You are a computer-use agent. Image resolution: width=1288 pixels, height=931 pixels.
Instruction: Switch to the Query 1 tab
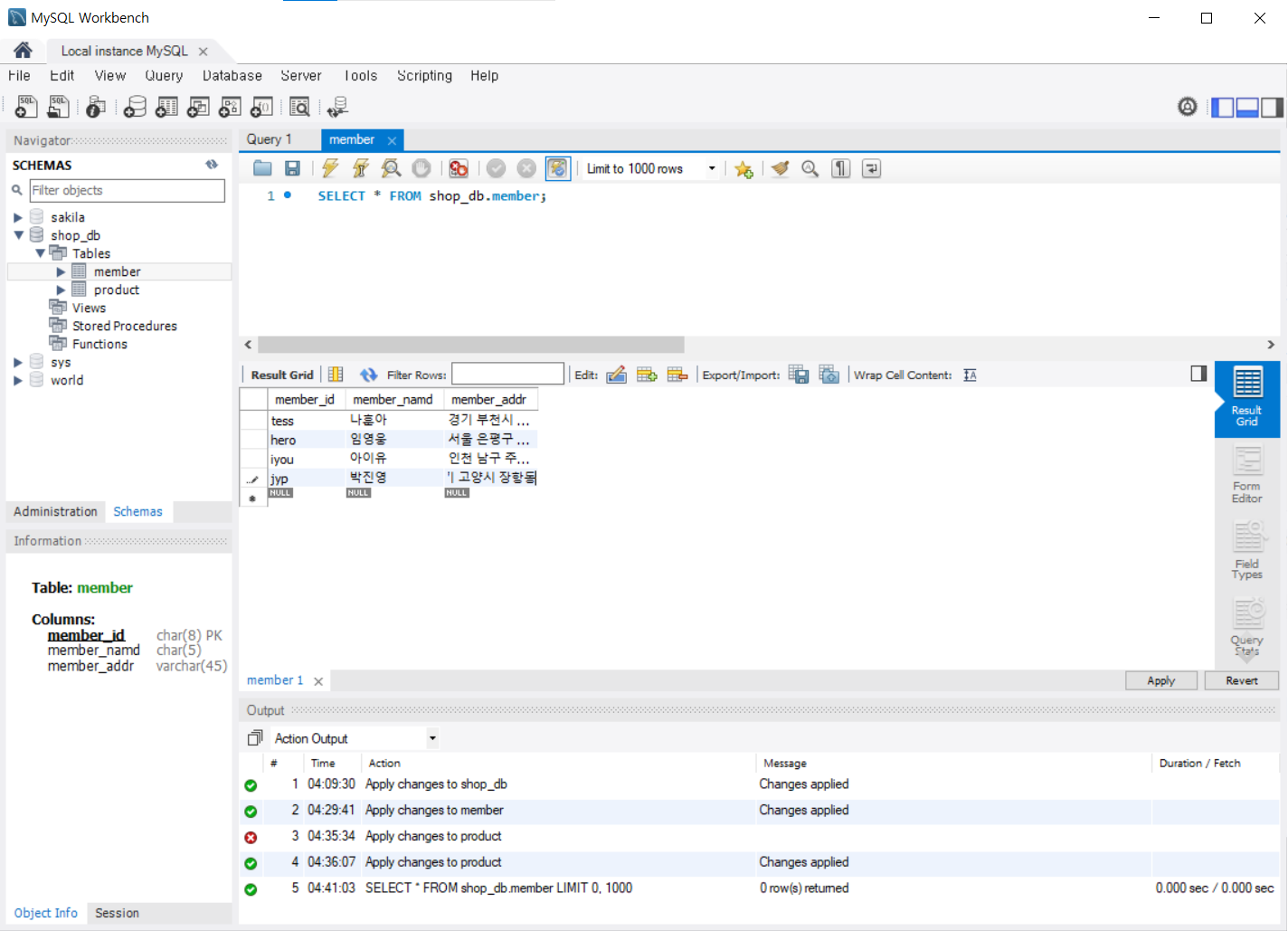coord(270,139)
